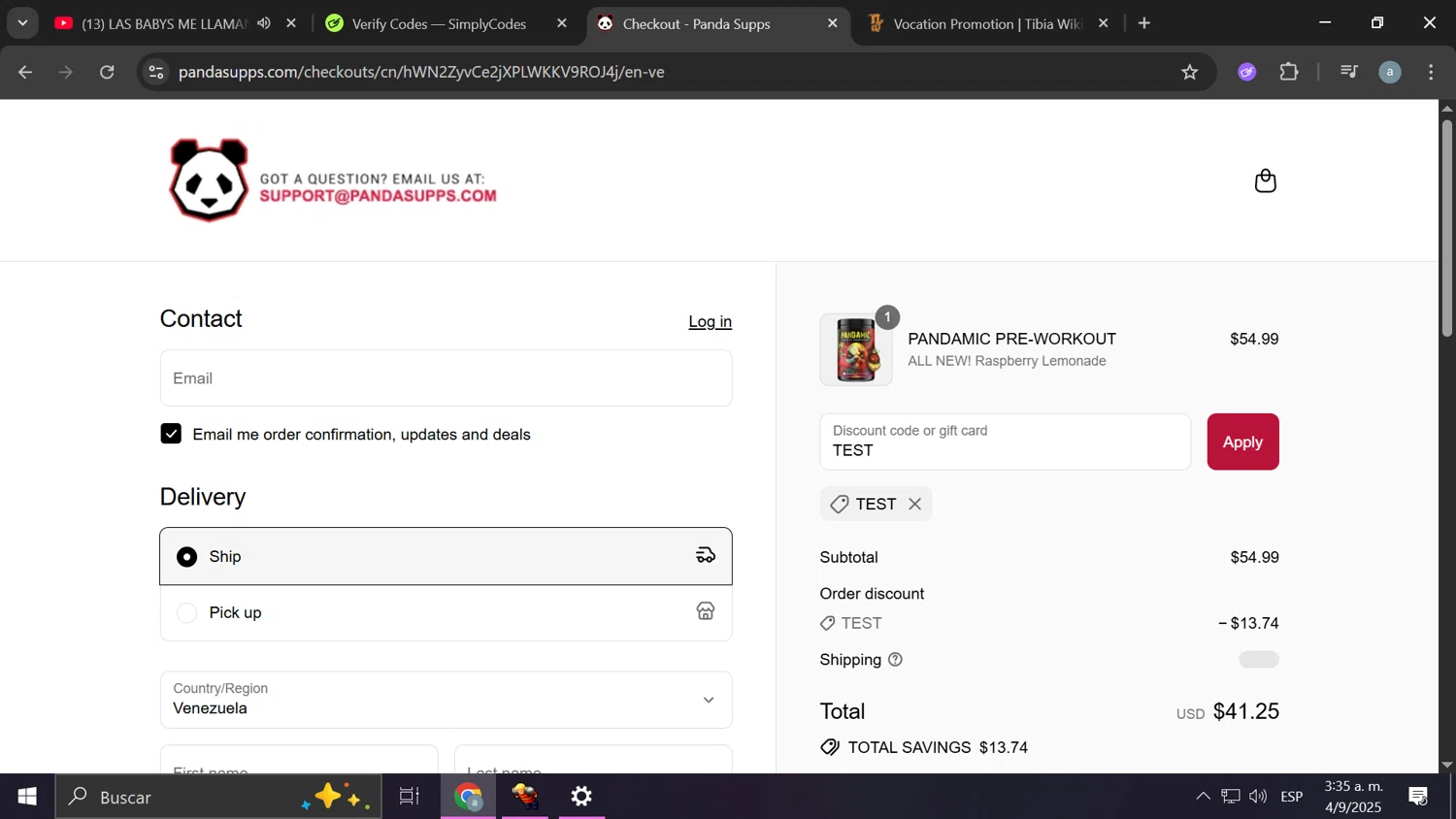Open the Windows Start menu
The image size is (1456, 819).
[x=27, y=797]
